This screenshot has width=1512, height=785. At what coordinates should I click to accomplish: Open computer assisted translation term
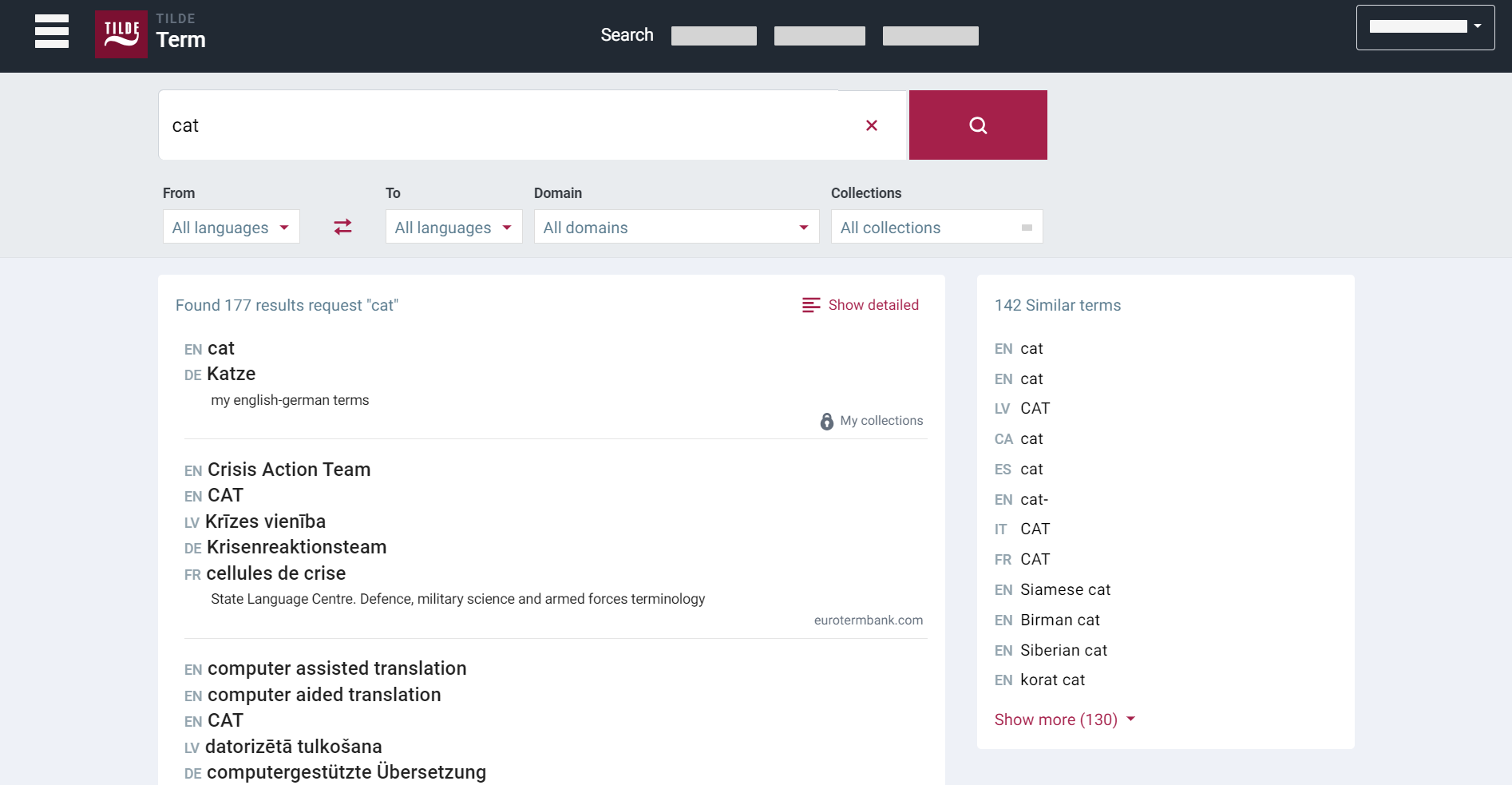coord(337,668)
